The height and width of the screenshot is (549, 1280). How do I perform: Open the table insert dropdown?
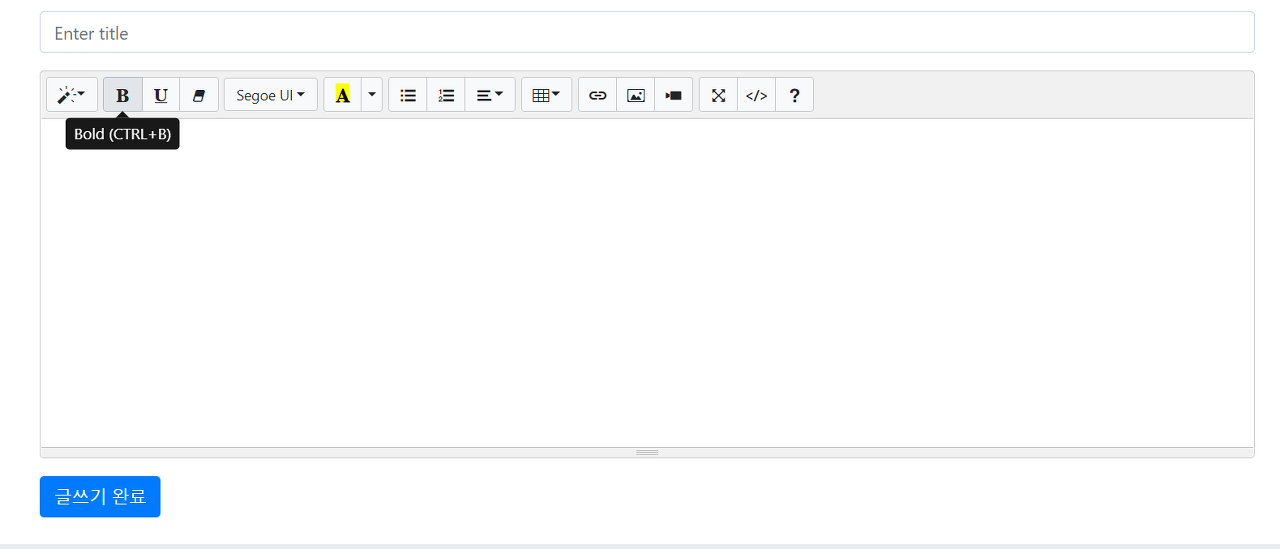[547, 95]
